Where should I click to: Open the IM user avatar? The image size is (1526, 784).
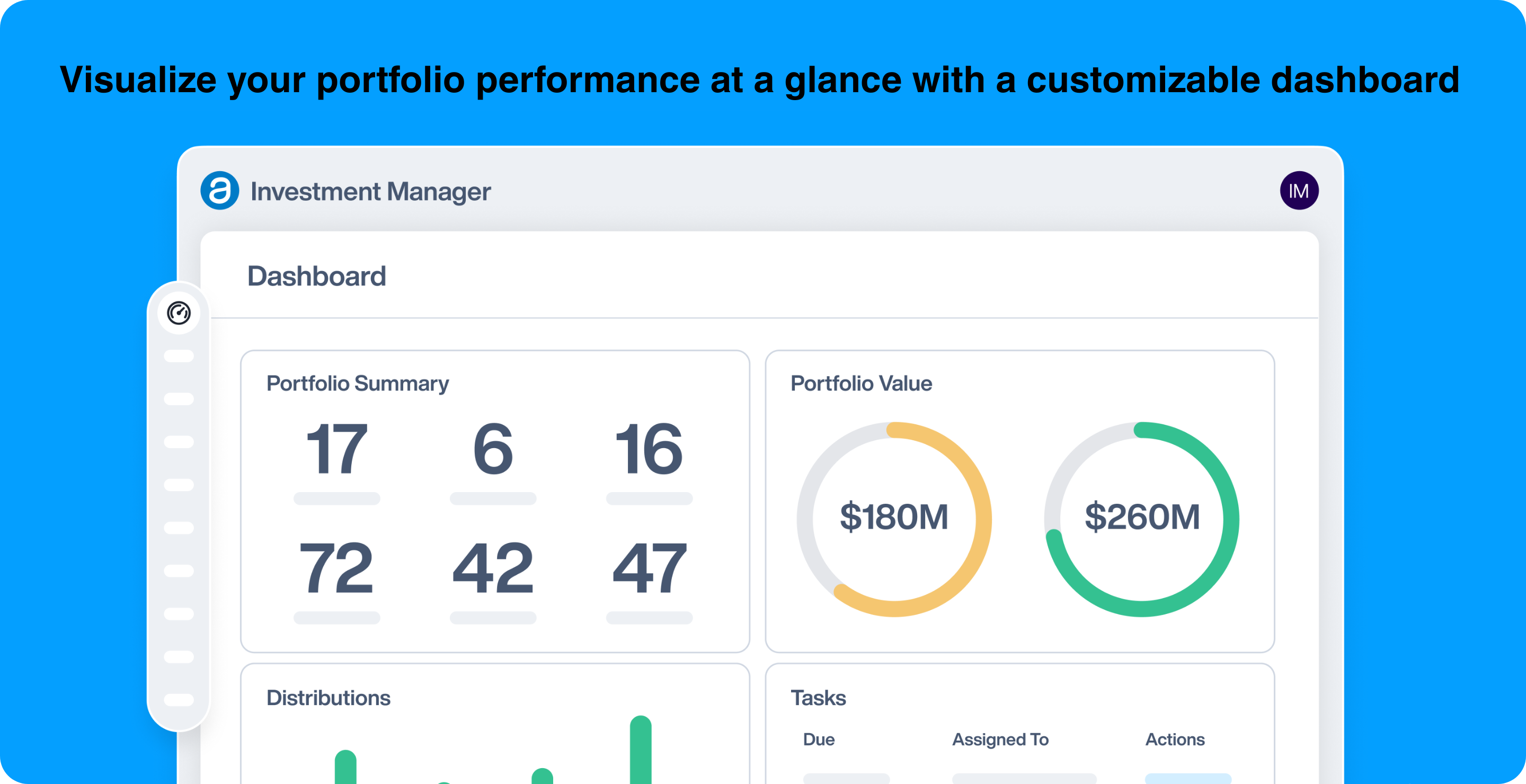point(1299,191)
